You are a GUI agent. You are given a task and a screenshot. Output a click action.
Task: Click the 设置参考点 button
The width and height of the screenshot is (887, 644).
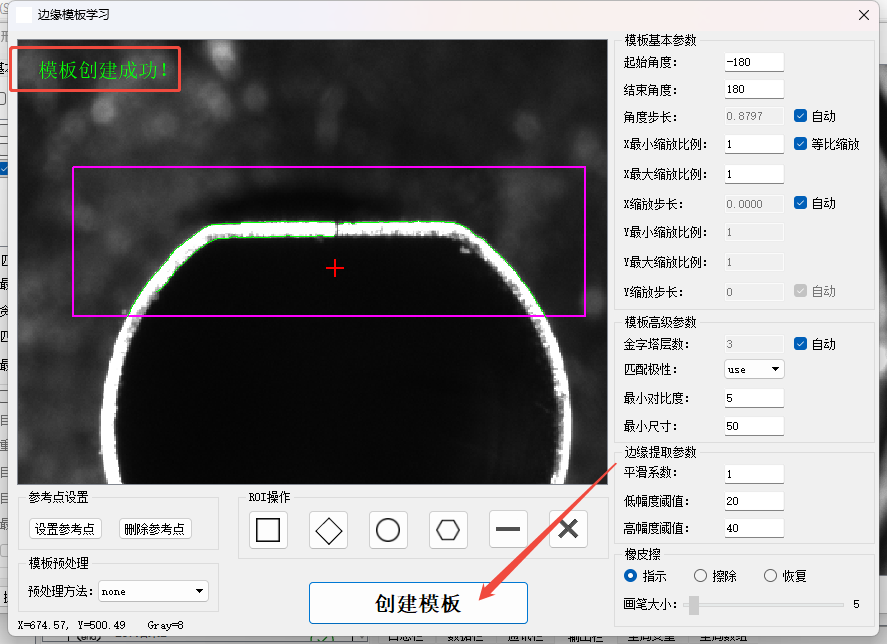click(65, 529)
